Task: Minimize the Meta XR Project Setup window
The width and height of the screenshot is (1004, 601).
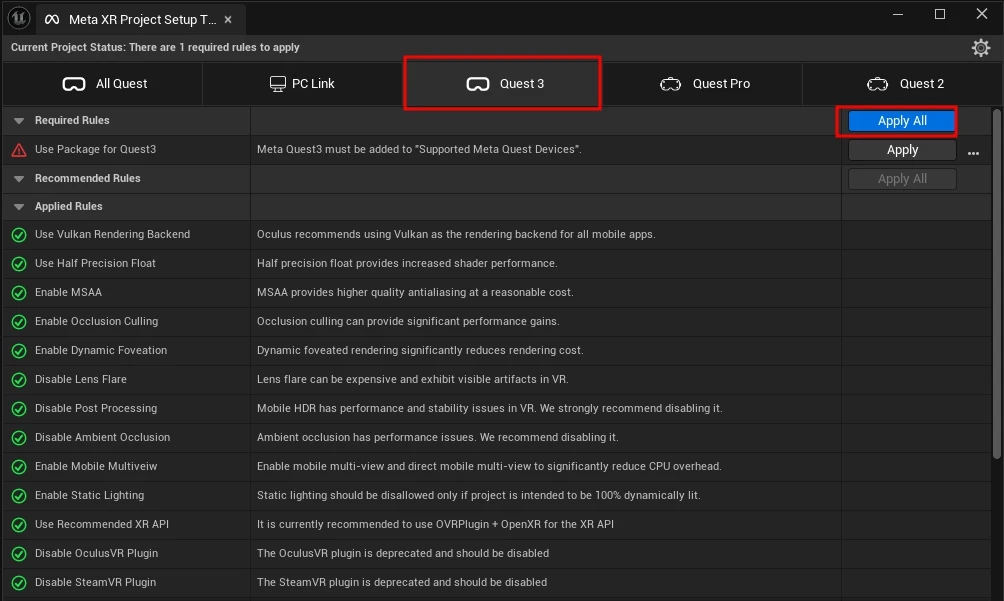Action: tap(898, 14)
